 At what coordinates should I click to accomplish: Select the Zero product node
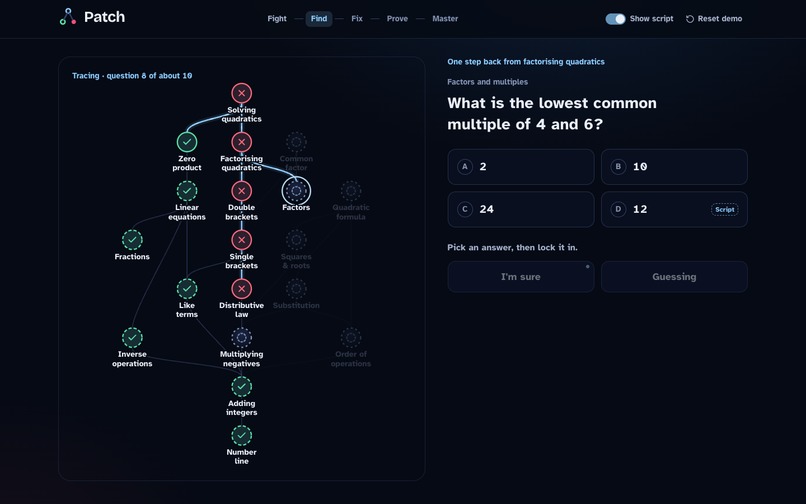click(187, 142)
